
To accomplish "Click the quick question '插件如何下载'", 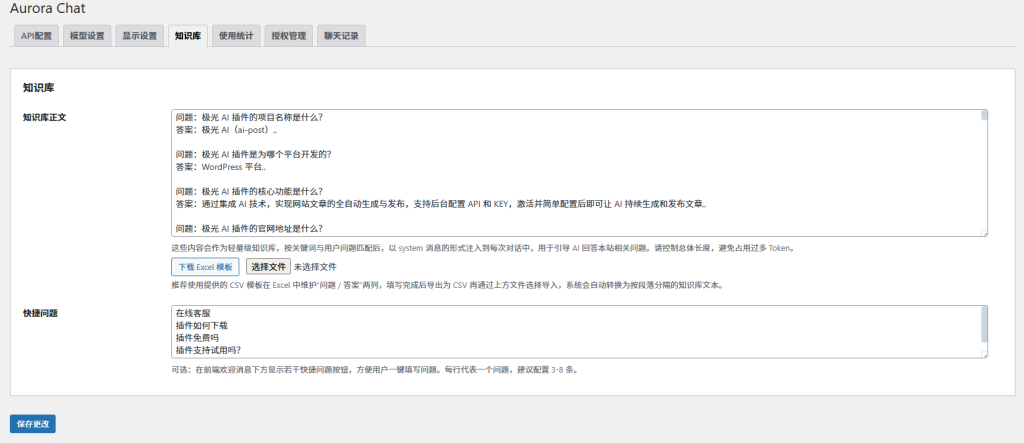I will 202,325.
